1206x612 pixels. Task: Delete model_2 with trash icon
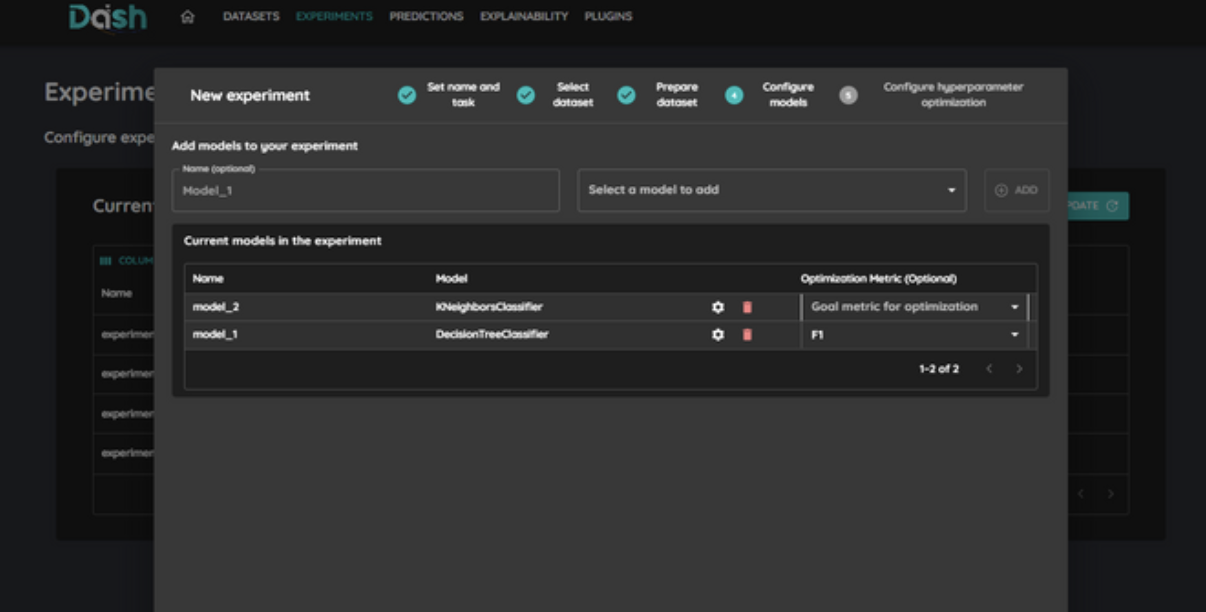(x=746, y=307)
